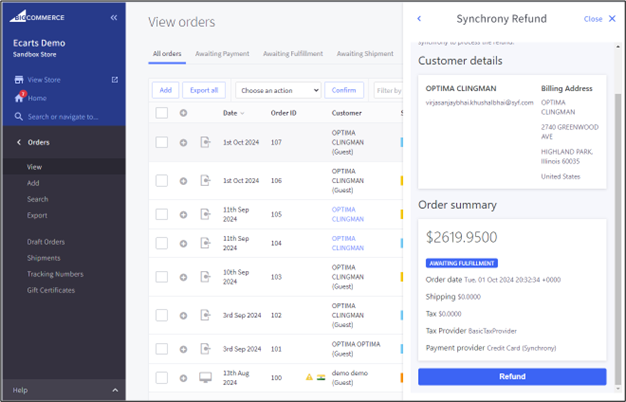
Task: Go back using the Synchrony Refund panel arrow
Action: pos(419,18)
